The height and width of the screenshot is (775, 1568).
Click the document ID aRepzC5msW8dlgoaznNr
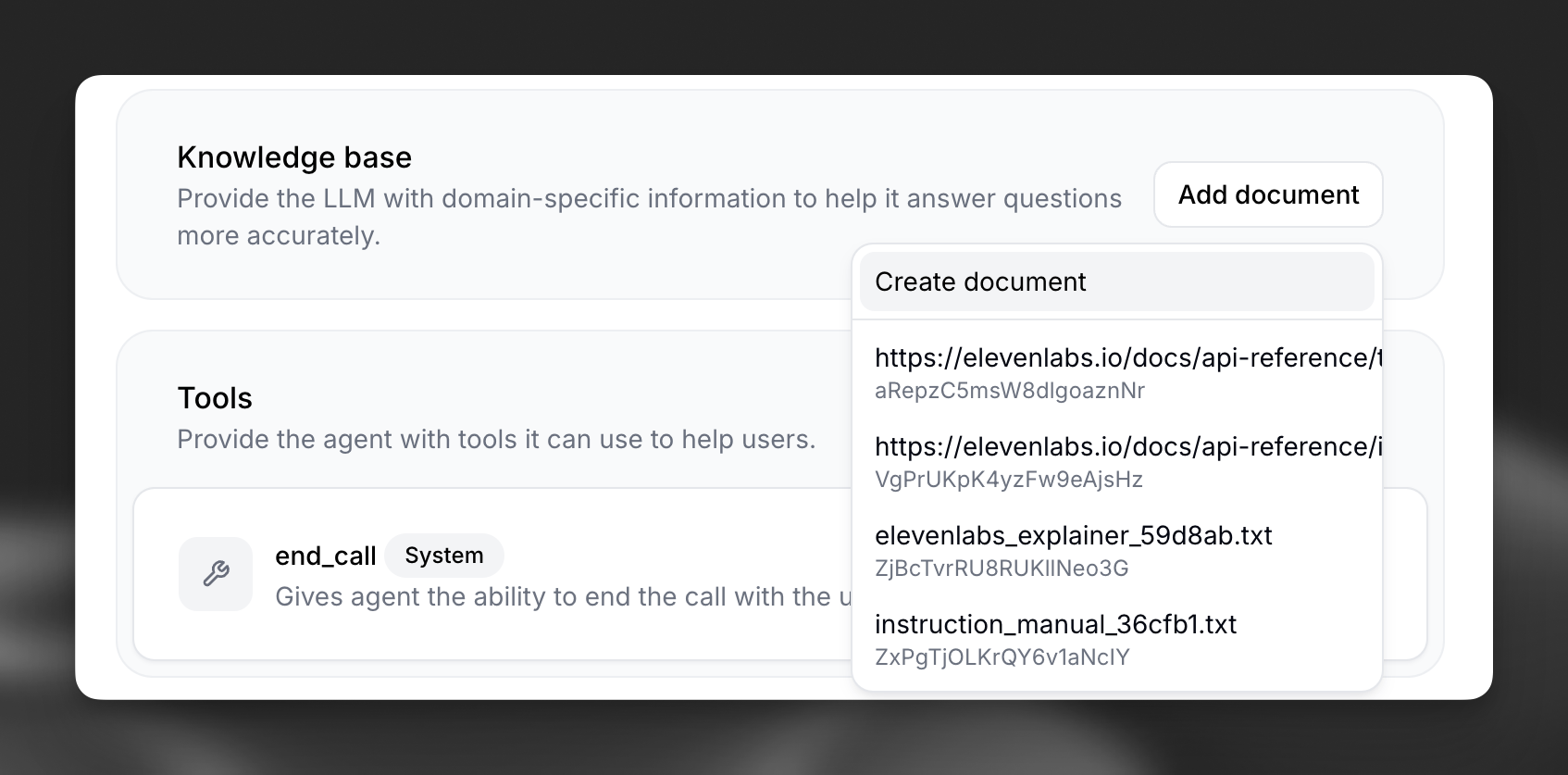click(1009, 391)
